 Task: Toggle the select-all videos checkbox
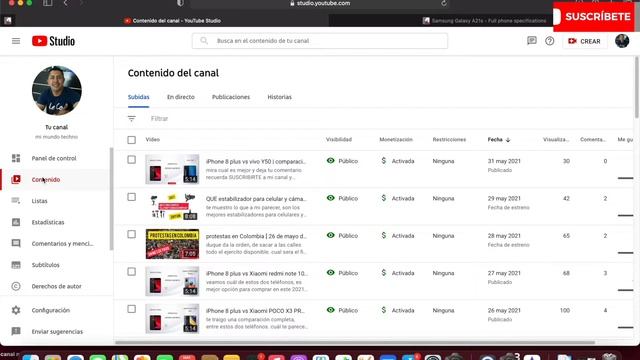pyautogui.click(x=131, y=140)
